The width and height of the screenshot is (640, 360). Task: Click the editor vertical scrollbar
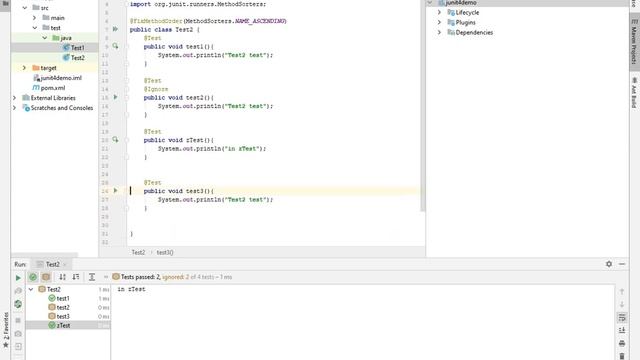(422, 106)
